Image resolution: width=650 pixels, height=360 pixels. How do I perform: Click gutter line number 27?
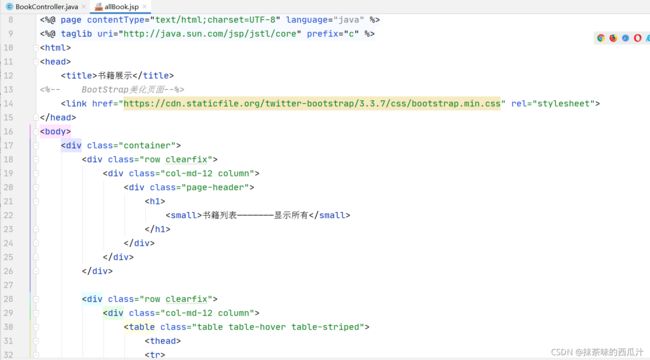coord(8,285)
